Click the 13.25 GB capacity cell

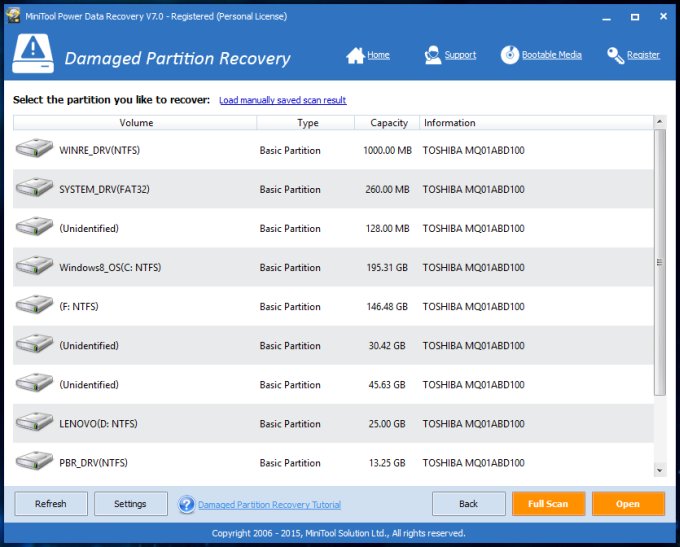(387, 463)
